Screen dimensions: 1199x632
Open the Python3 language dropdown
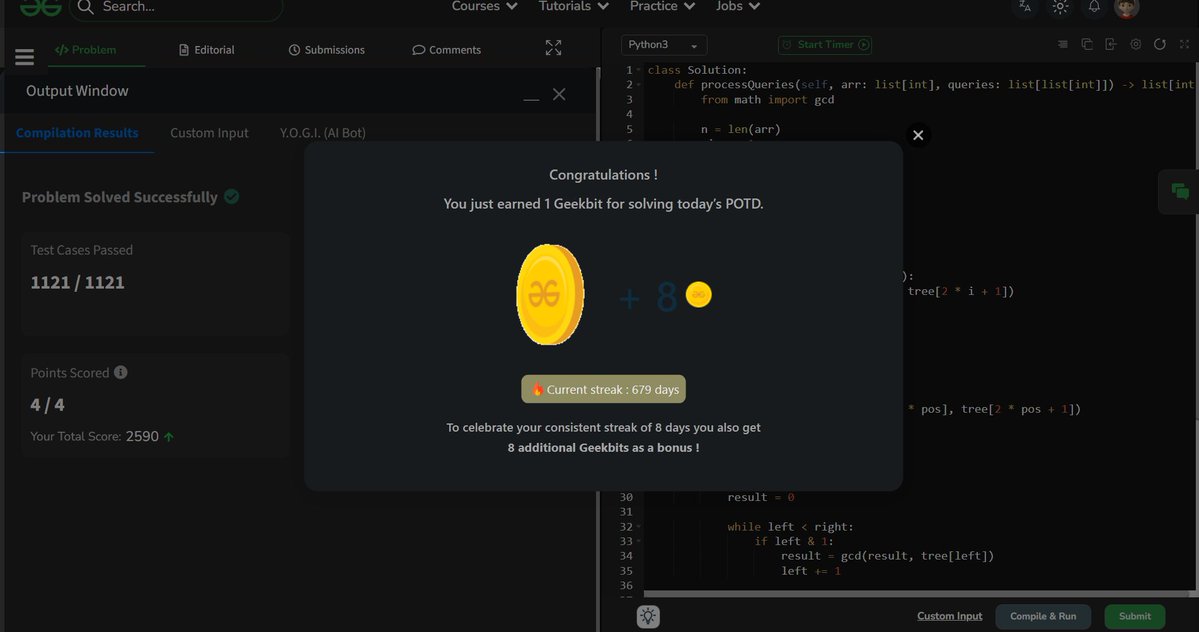[664, 44]
